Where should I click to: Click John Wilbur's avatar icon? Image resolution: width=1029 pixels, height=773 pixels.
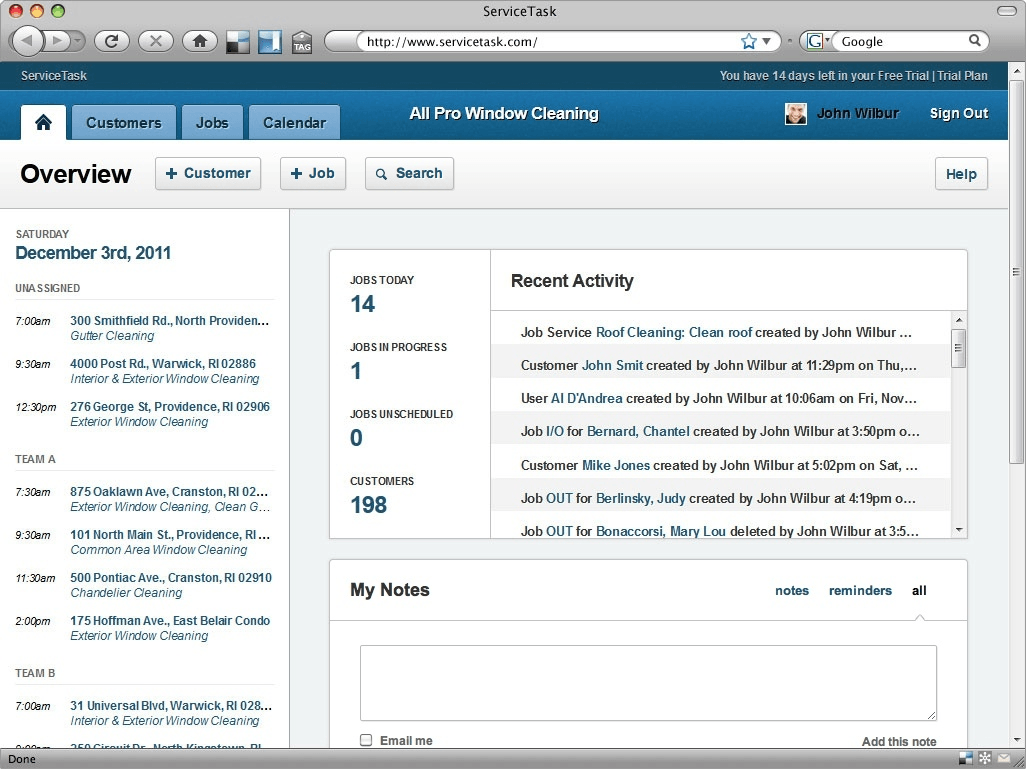(795, 113)
